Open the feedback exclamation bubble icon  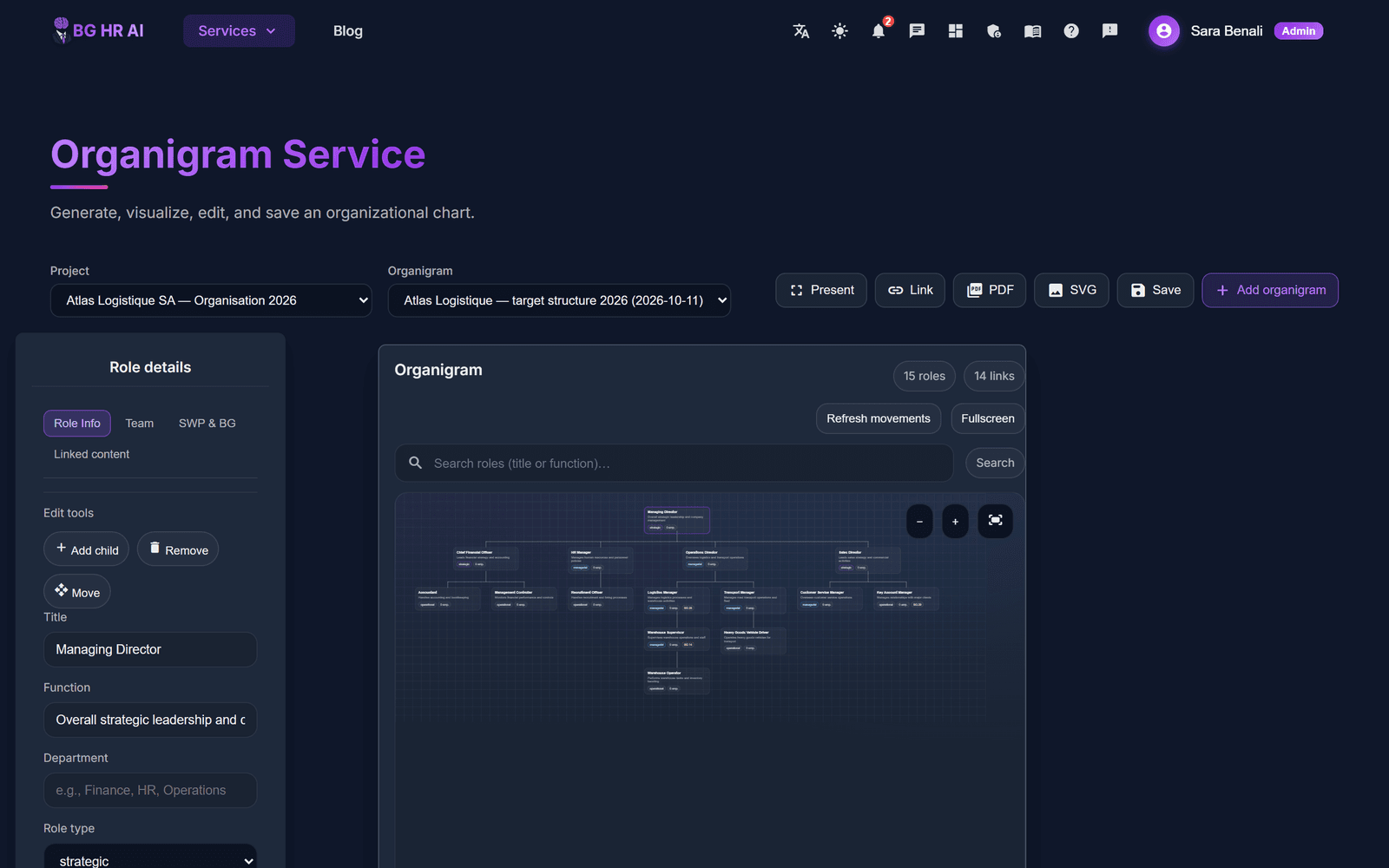1109,31
